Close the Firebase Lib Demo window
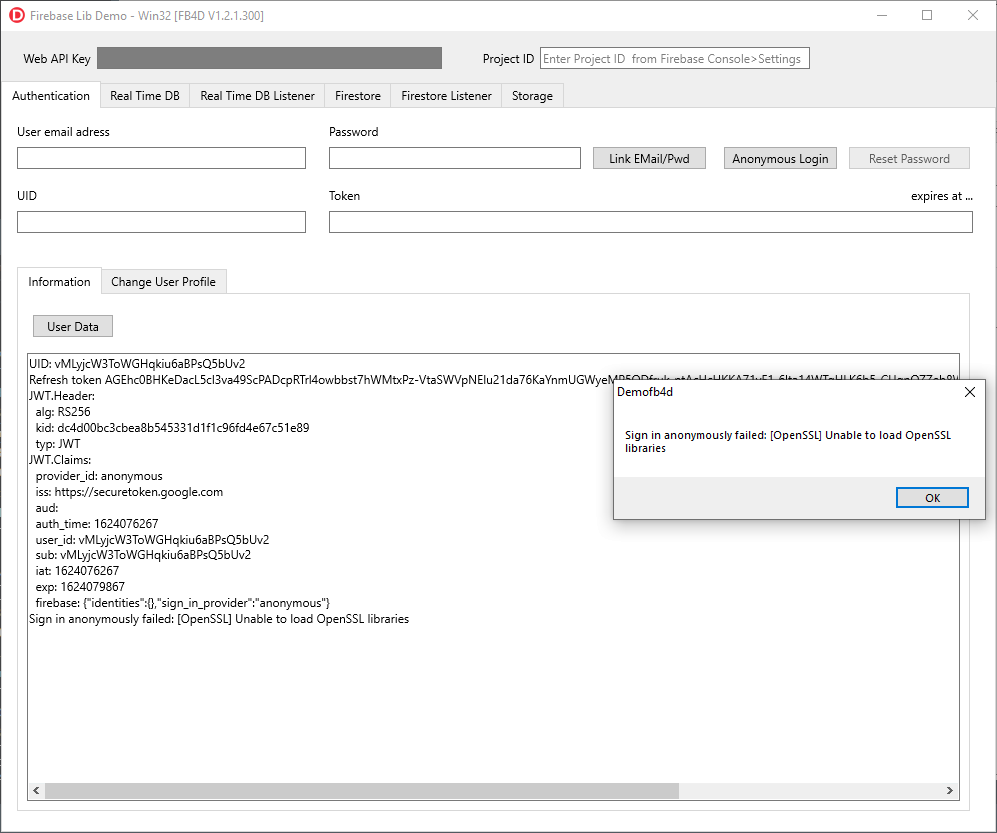The image size is (997, 833). click(973, 15)
